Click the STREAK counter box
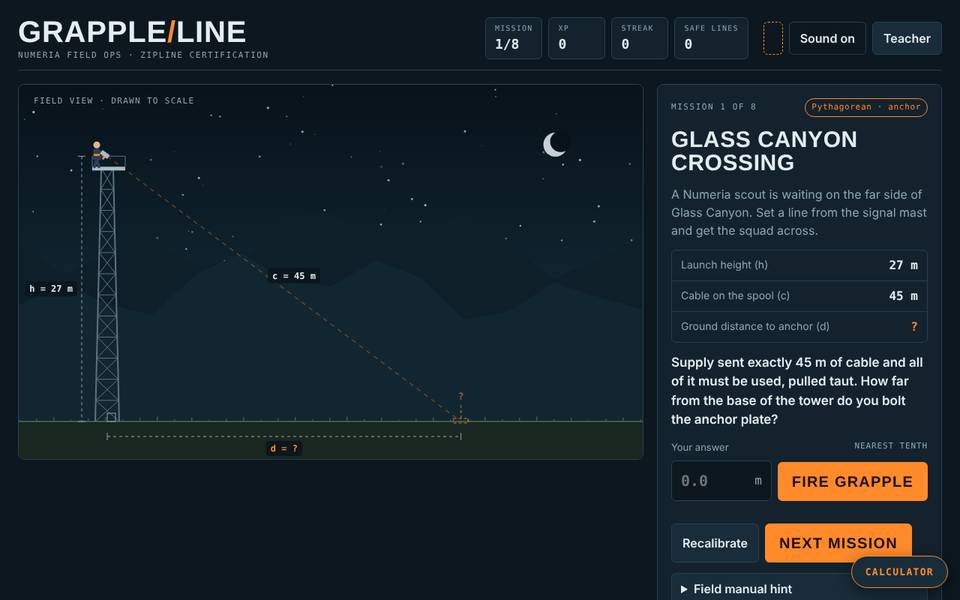960x600 pixels. (639, 38)
